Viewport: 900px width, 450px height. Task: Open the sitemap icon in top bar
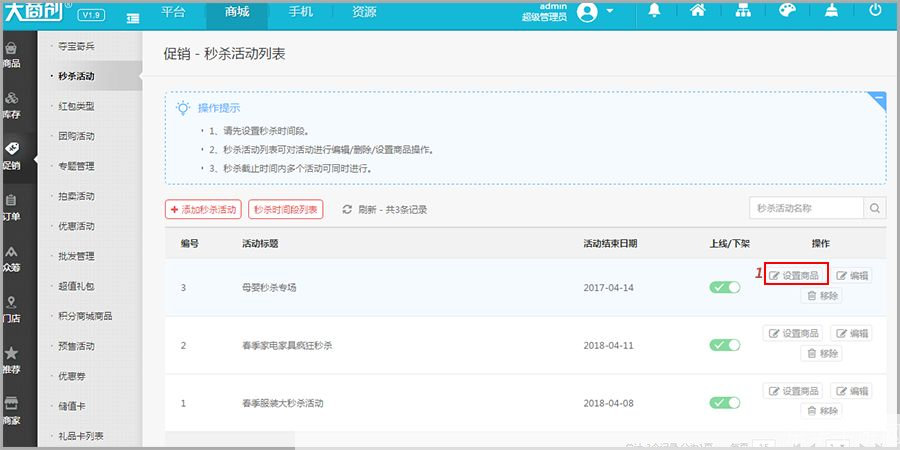point(743,10)
